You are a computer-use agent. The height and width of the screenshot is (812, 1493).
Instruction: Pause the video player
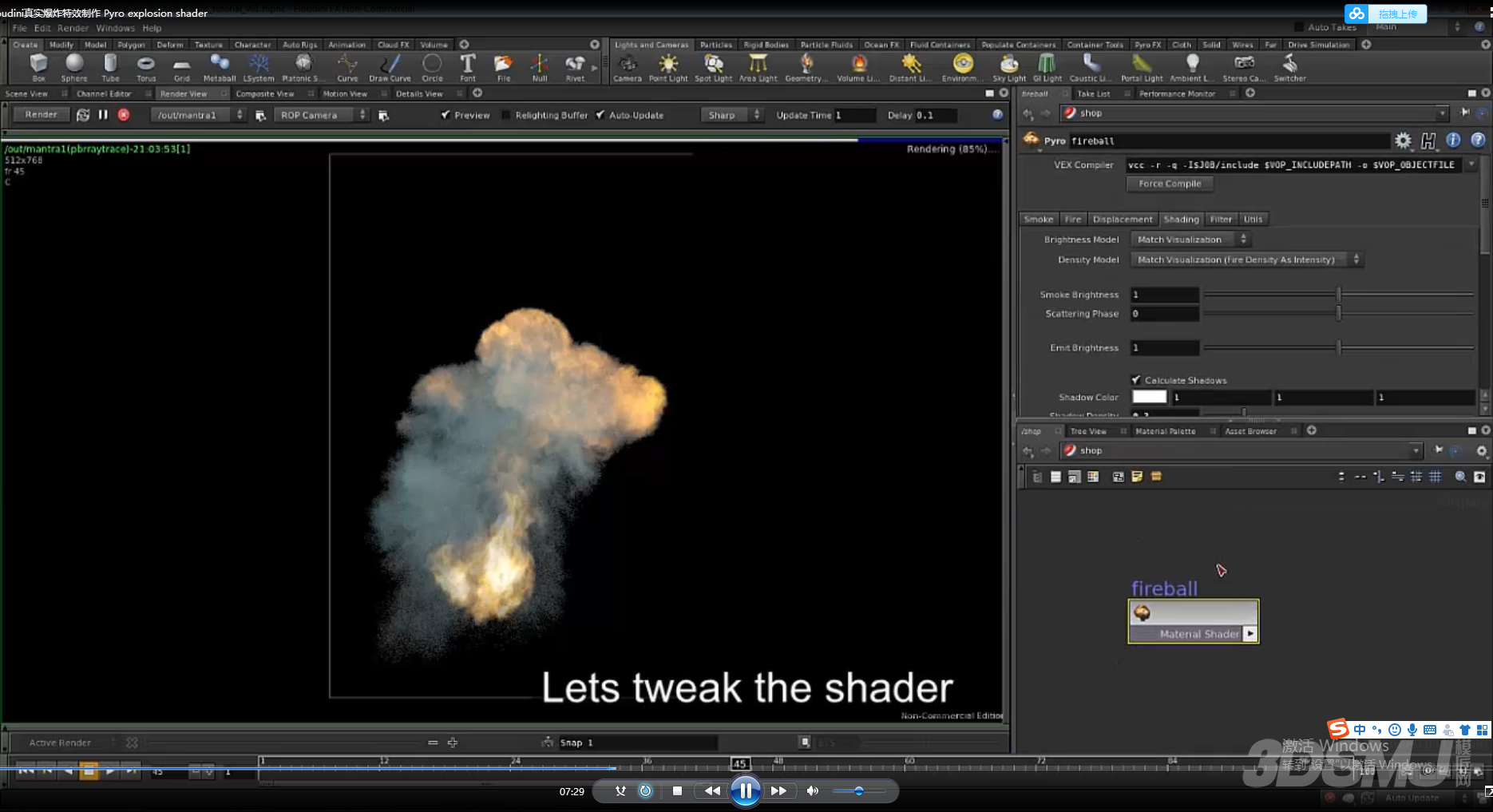(x=745, y=791)
